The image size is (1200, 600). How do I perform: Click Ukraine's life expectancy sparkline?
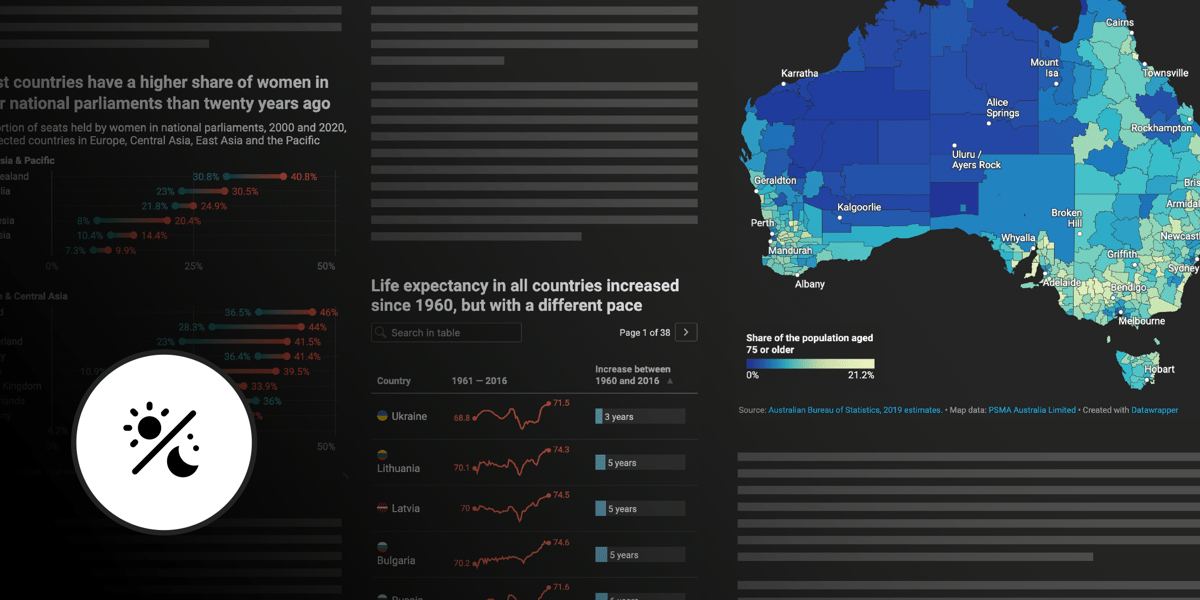pos(512,414)
